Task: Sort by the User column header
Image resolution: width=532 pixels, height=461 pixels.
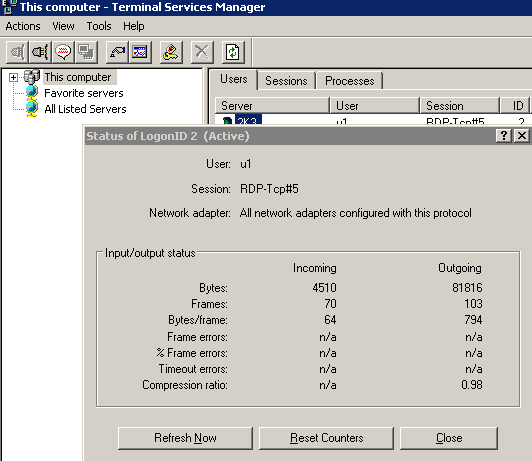Action: point(375,105)
